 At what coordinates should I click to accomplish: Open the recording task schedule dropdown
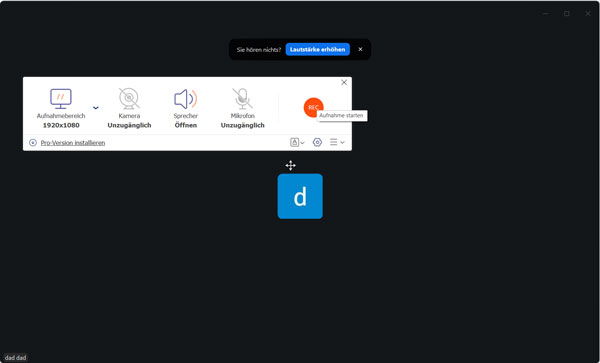click(x=297, y=142)
